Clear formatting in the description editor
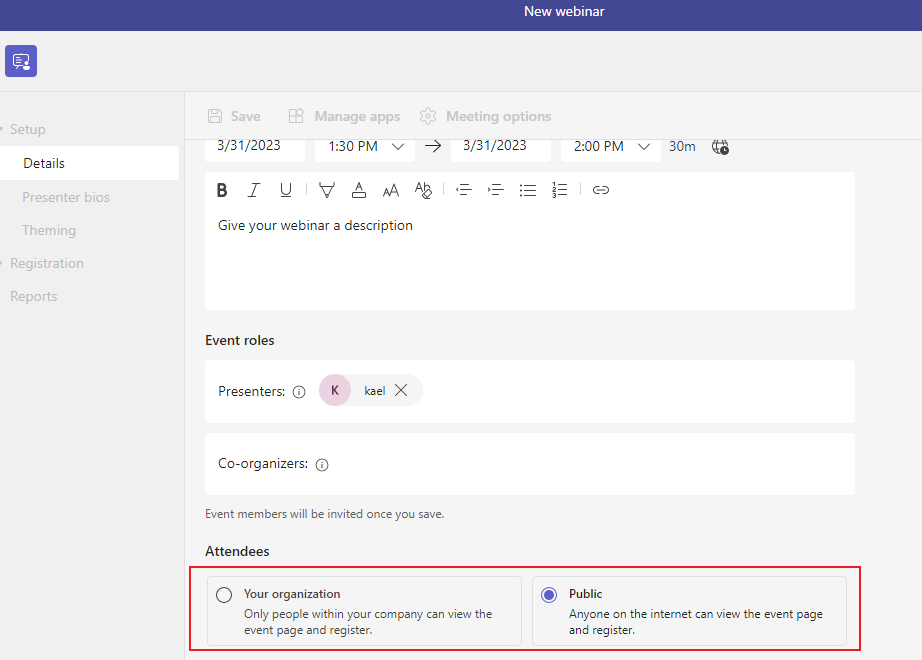This screenshot has height=660, width=922. click(423, 190)
